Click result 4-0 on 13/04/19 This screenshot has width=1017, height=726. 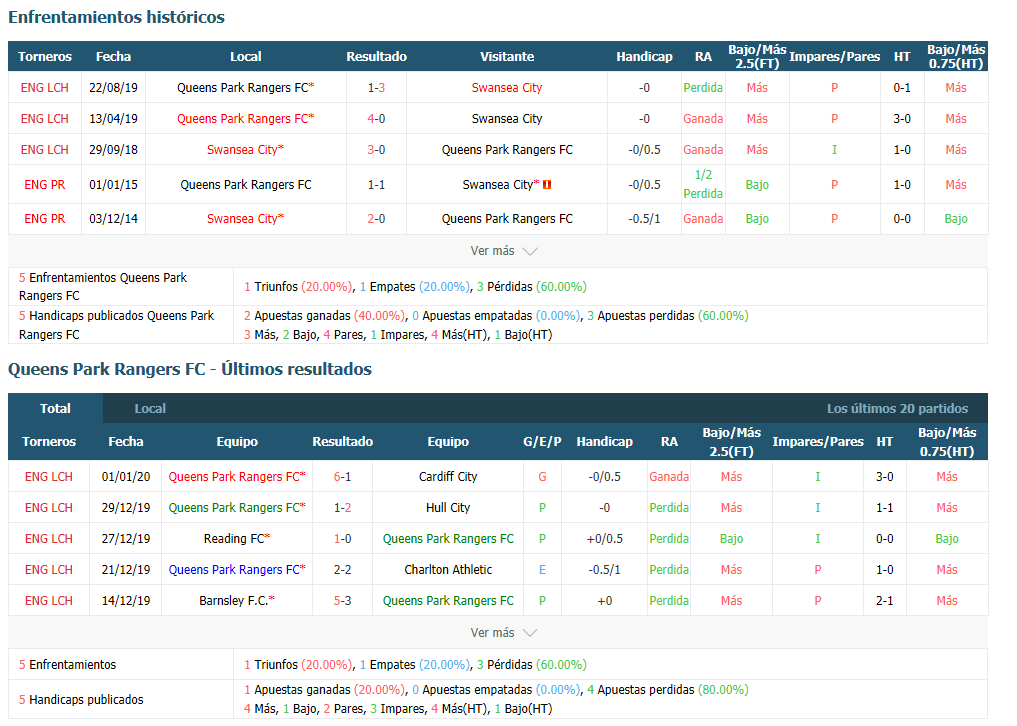point(376,119)
